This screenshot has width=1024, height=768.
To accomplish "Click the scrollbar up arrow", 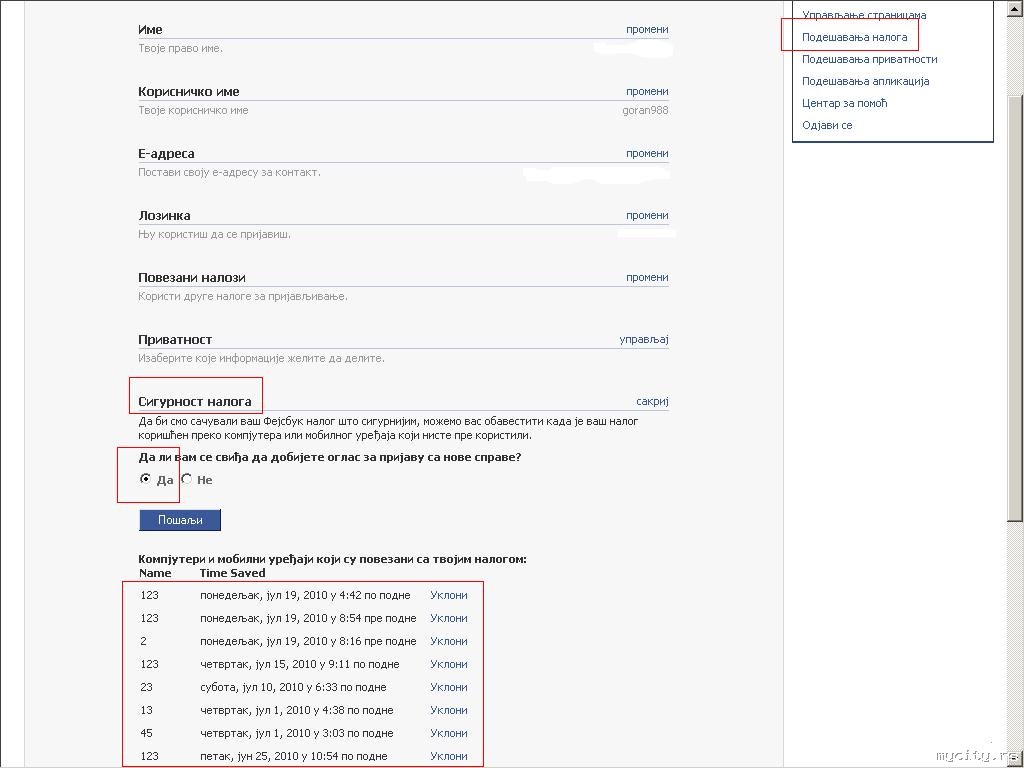I will click(x=1014, y=8).
